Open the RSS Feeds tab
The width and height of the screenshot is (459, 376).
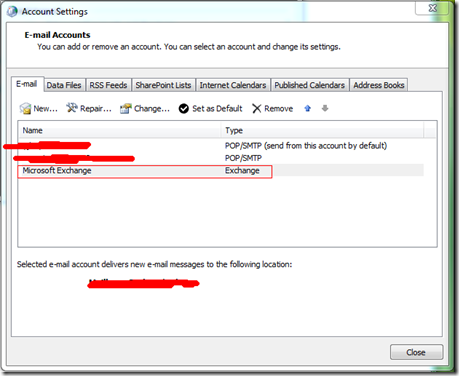coord(108,85)
